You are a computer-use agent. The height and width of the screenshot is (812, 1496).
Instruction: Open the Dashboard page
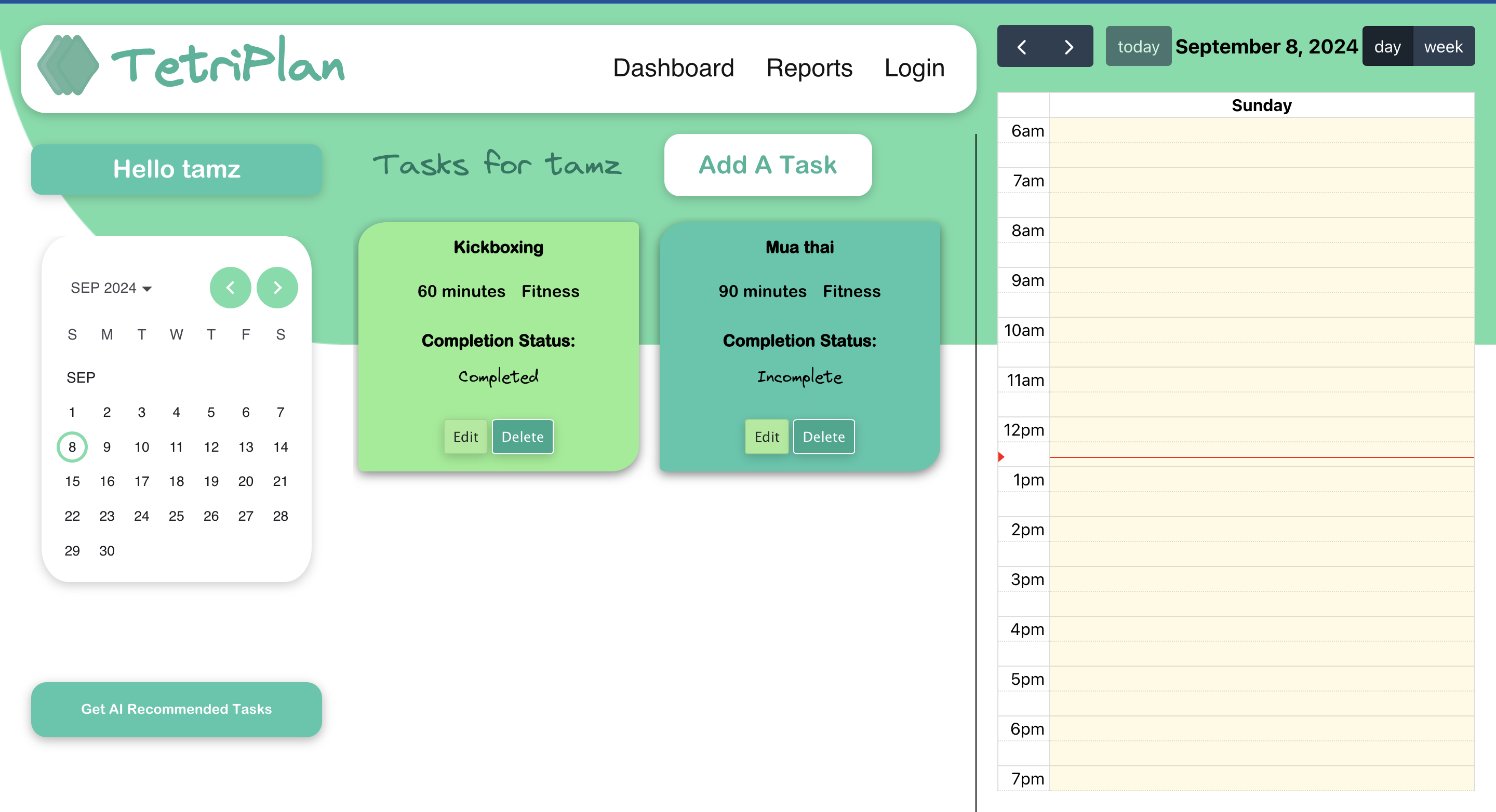673,68
